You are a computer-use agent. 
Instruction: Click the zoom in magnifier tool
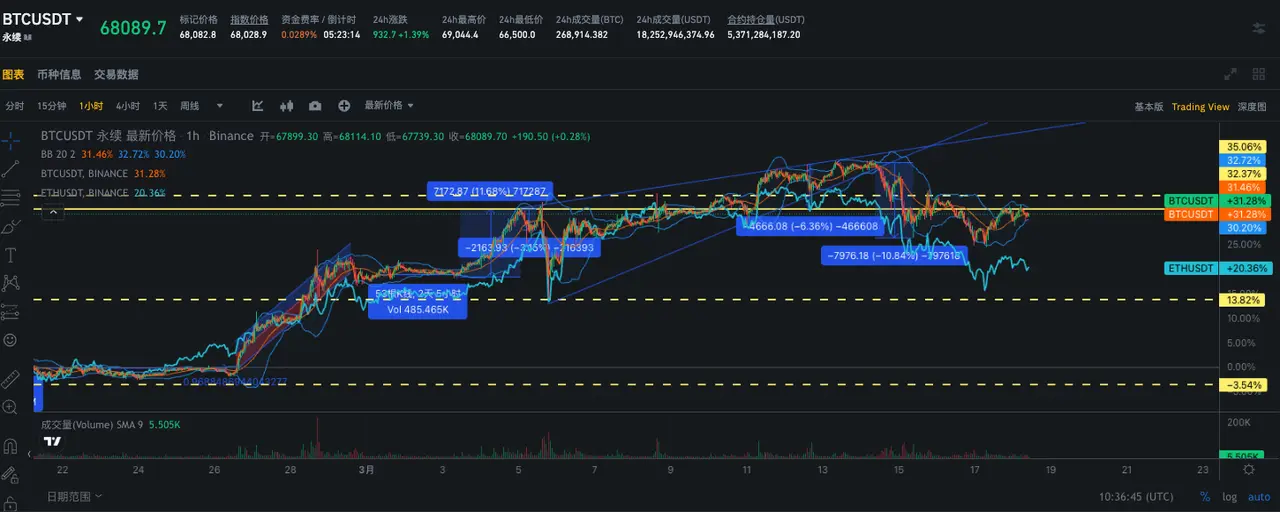11,407
